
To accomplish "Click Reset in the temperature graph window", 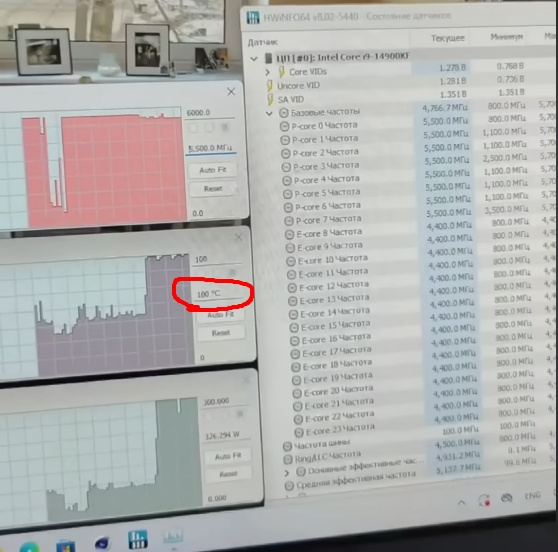I will pos(221,333).
